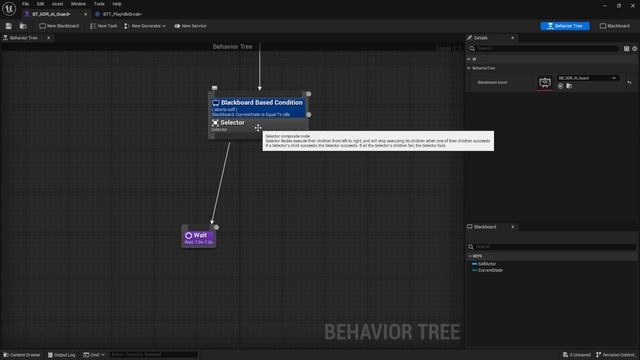The height and width of the screenshot is (360, 640).
Task: Switch to Blackboard mode button
Action: point(615,26)
